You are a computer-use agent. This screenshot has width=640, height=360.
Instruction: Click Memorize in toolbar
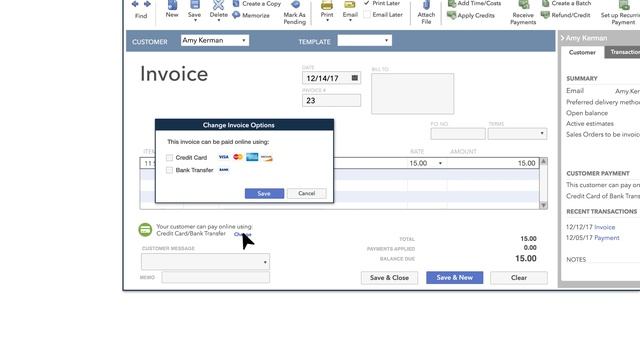click(x=251, y=16)
